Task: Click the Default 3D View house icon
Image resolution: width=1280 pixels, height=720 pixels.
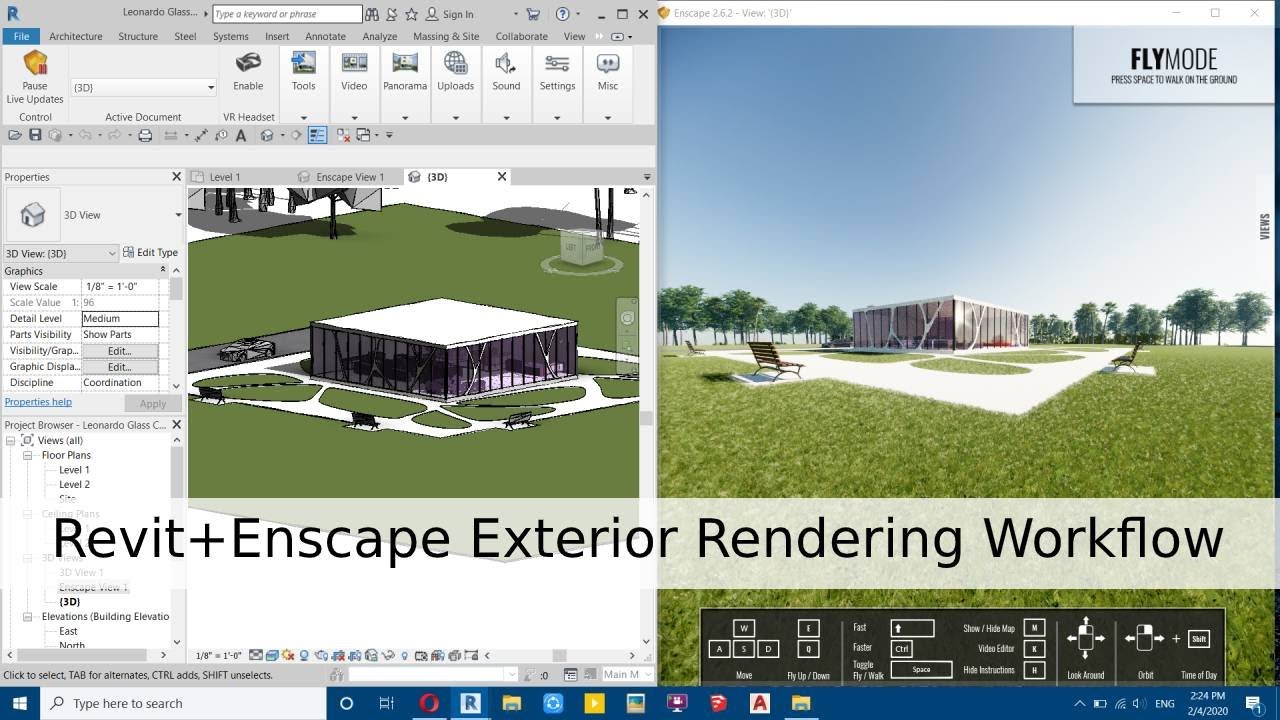Action: pos(267,135)
